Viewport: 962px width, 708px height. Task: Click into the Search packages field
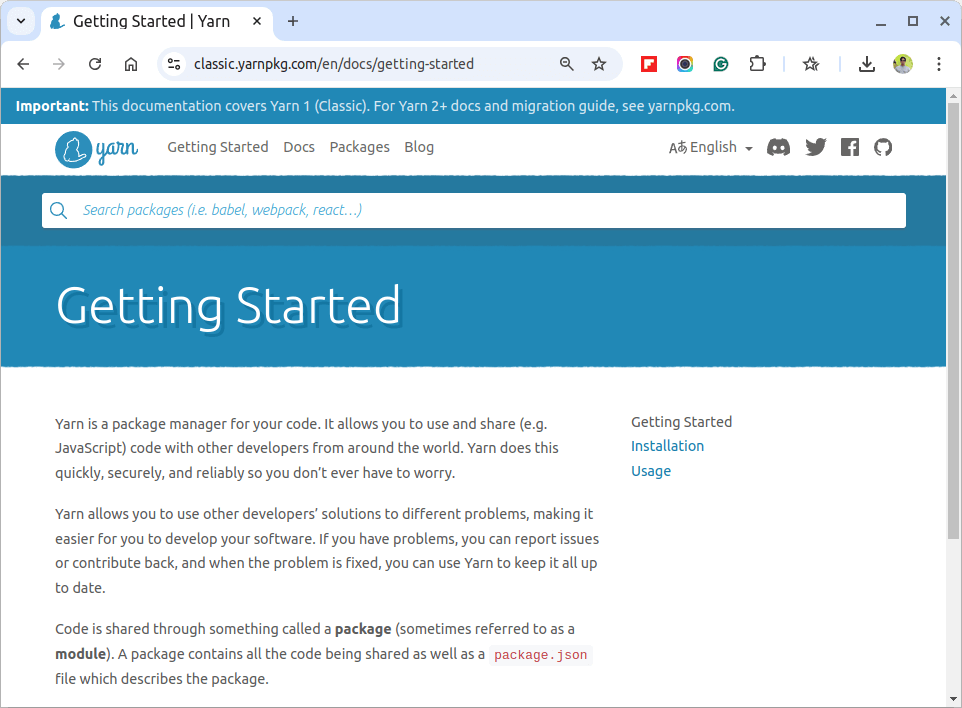474,210
